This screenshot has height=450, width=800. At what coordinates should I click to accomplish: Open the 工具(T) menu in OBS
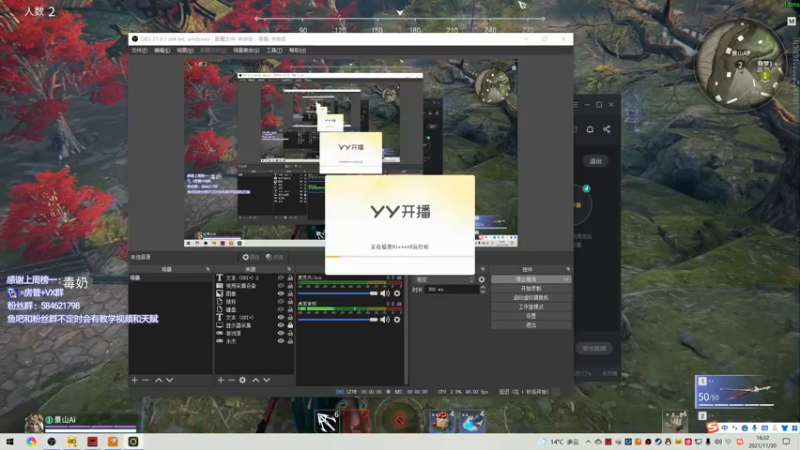[x=274, y=51]
